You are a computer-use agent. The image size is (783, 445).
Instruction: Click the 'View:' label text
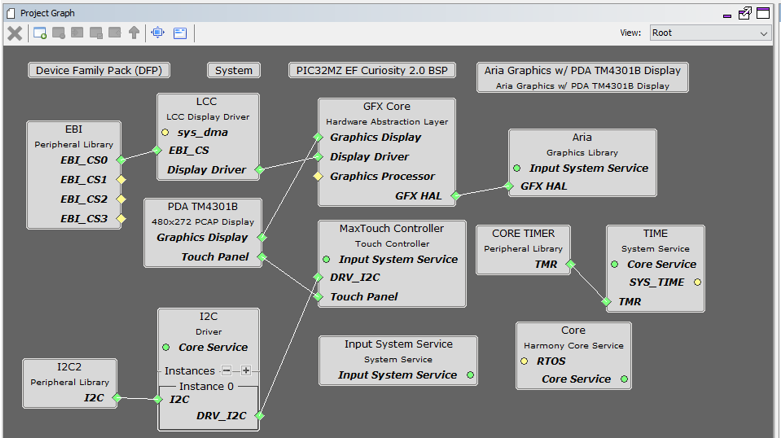tap(630, 33)
